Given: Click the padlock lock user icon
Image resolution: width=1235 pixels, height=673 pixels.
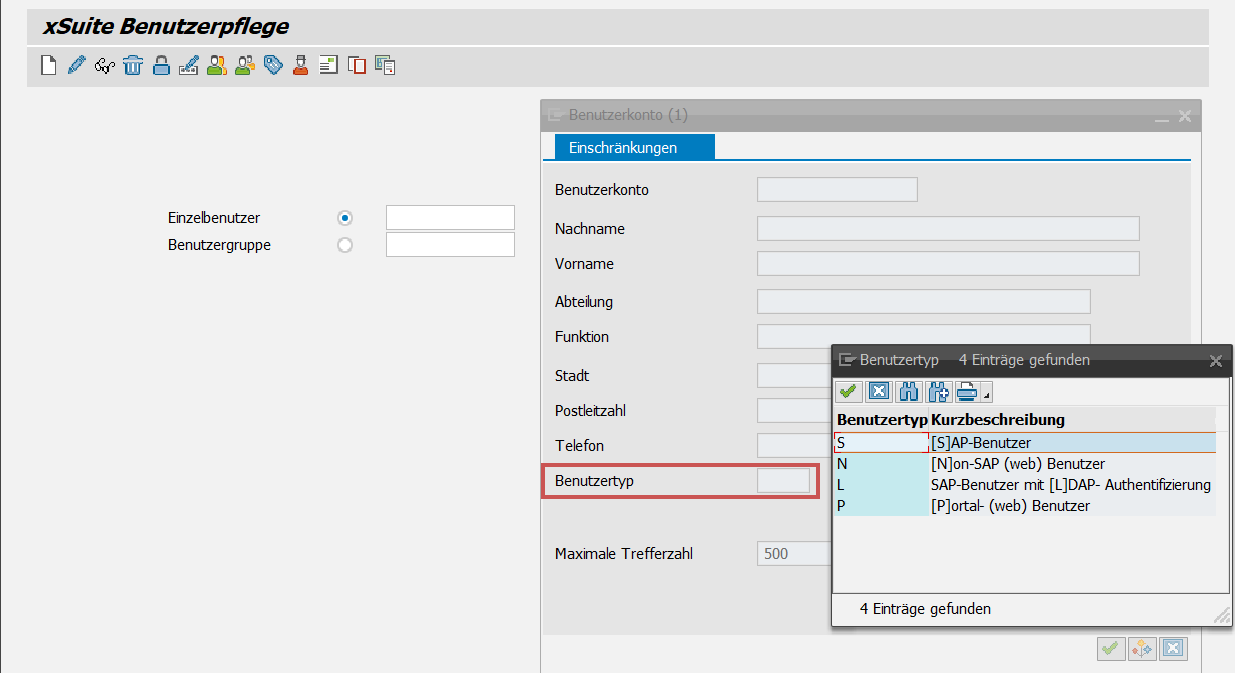Looking at the screenshot, I should pyautogui.click(x=160, y=66).
